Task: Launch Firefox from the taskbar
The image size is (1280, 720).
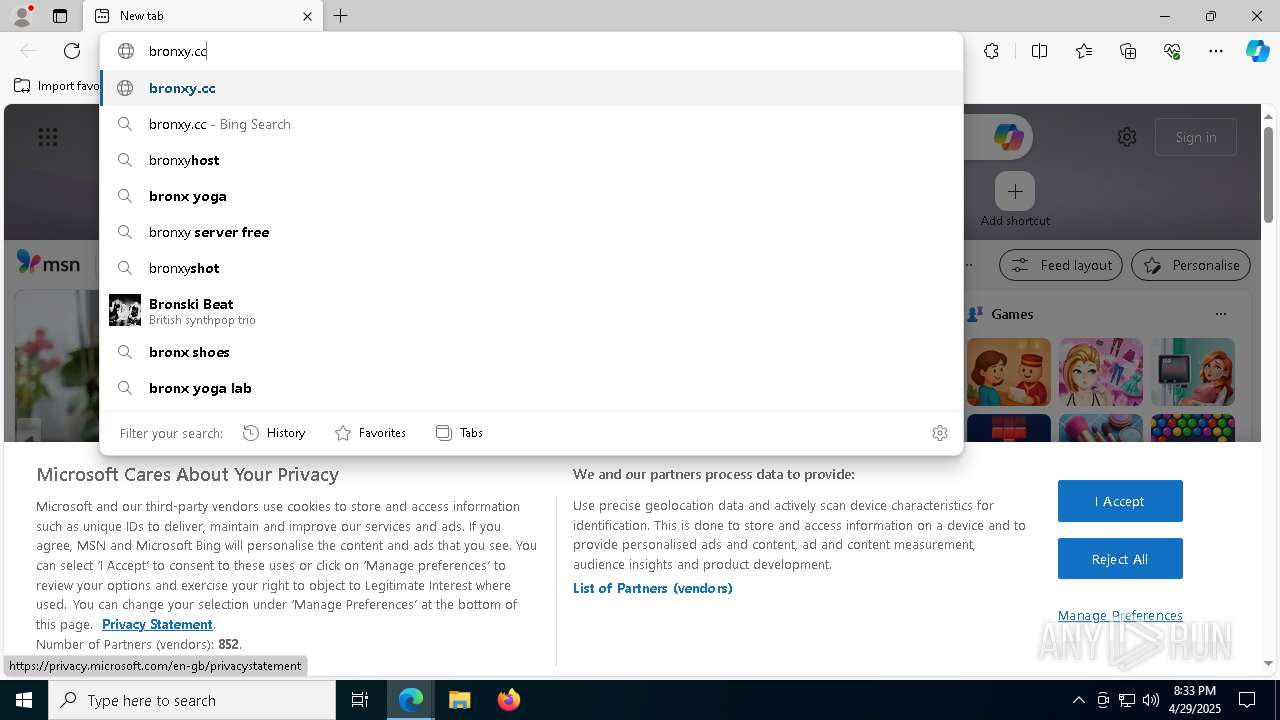Action: pyautogui.click(x=509, y=700)
